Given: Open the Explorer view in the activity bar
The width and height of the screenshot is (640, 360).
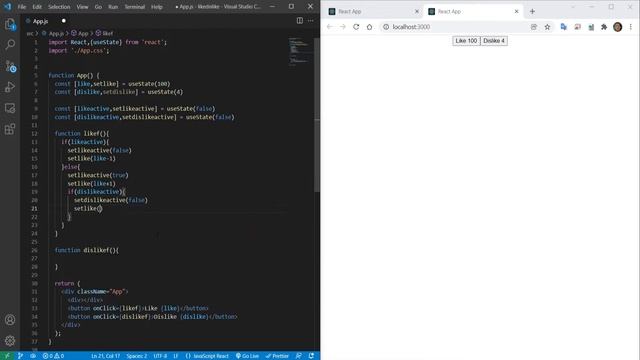Looking at the screenshot, I should 10,24.
